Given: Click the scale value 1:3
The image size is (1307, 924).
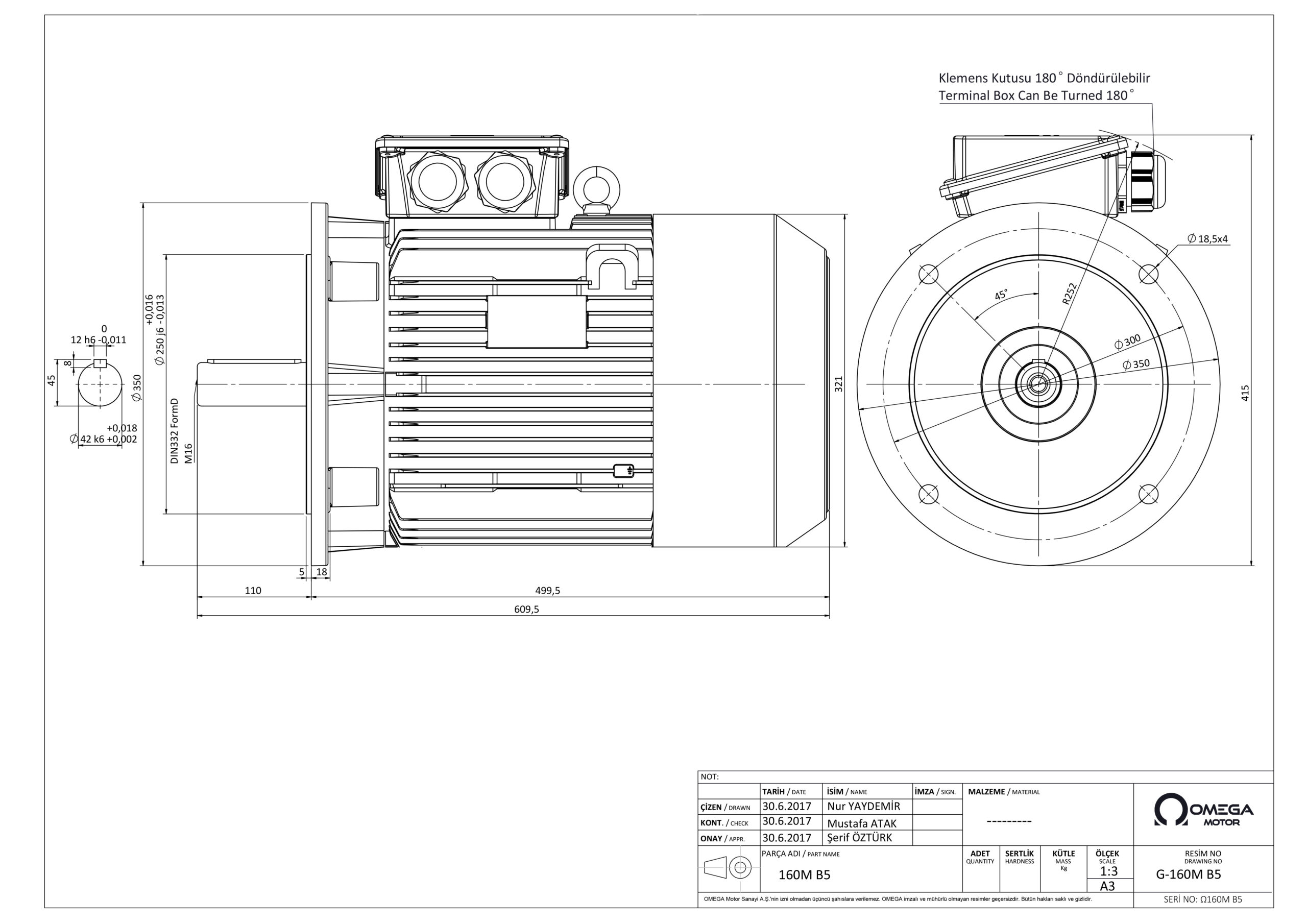Looking at the screenshot, I should [x=1108, y=871].
